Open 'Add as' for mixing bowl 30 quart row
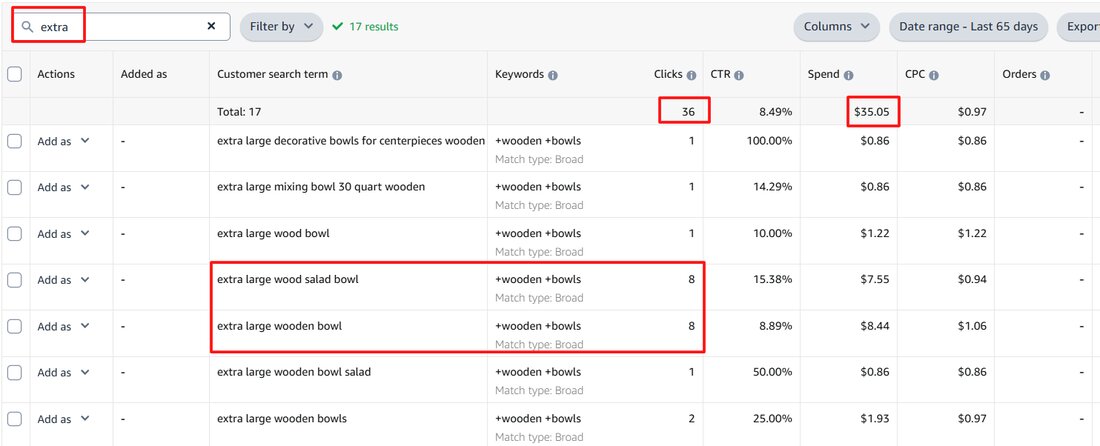1100x446 pixels. (x=64, y=187)
